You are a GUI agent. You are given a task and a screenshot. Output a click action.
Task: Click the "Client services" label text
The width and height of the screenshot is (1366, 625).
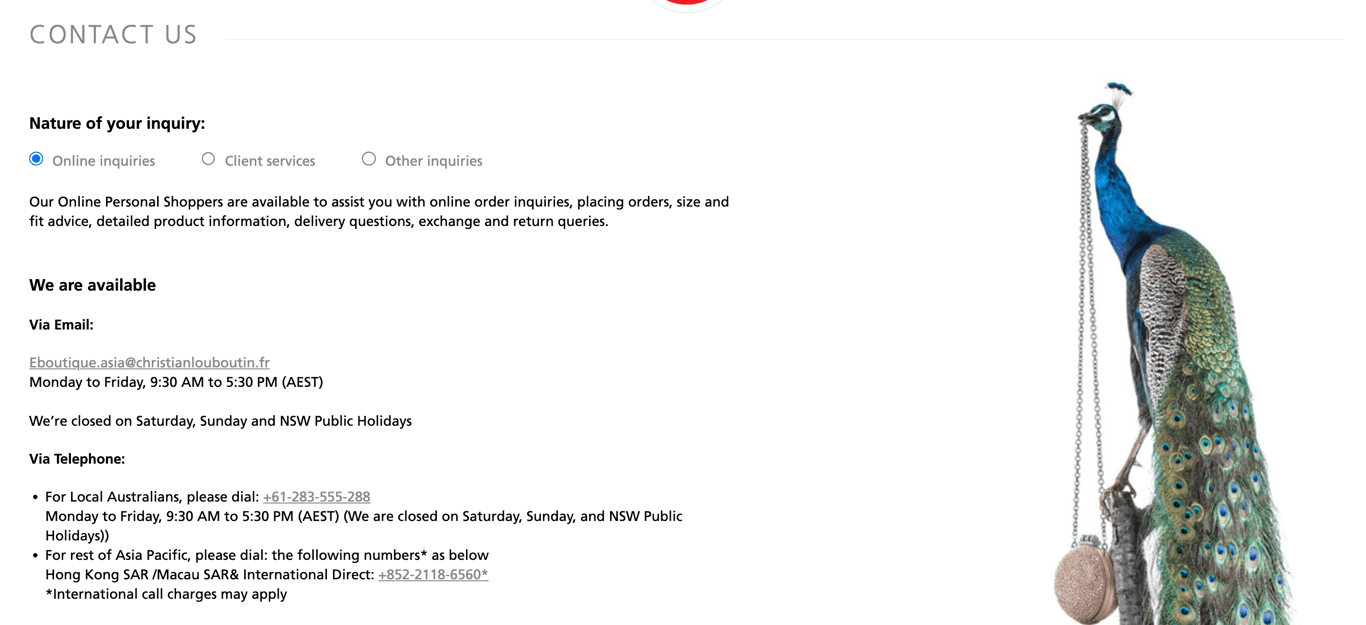270,161
